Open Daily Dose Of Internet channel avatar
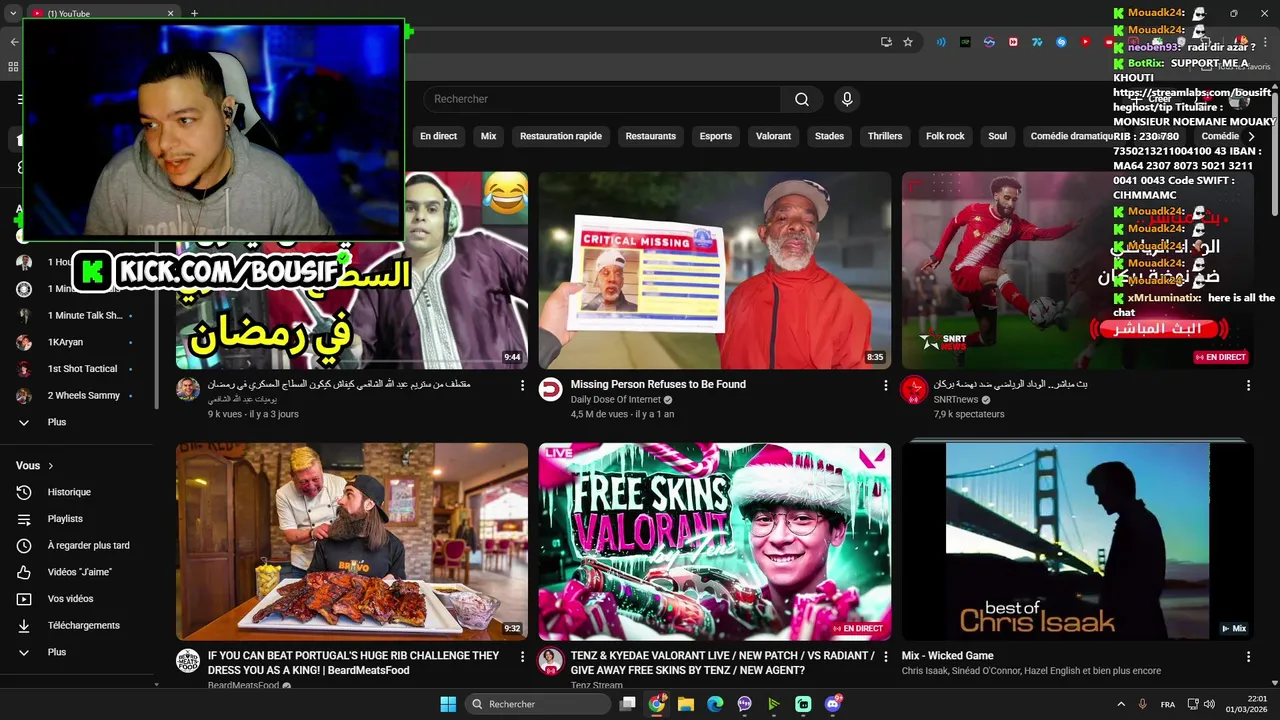 tap(551, 390)
